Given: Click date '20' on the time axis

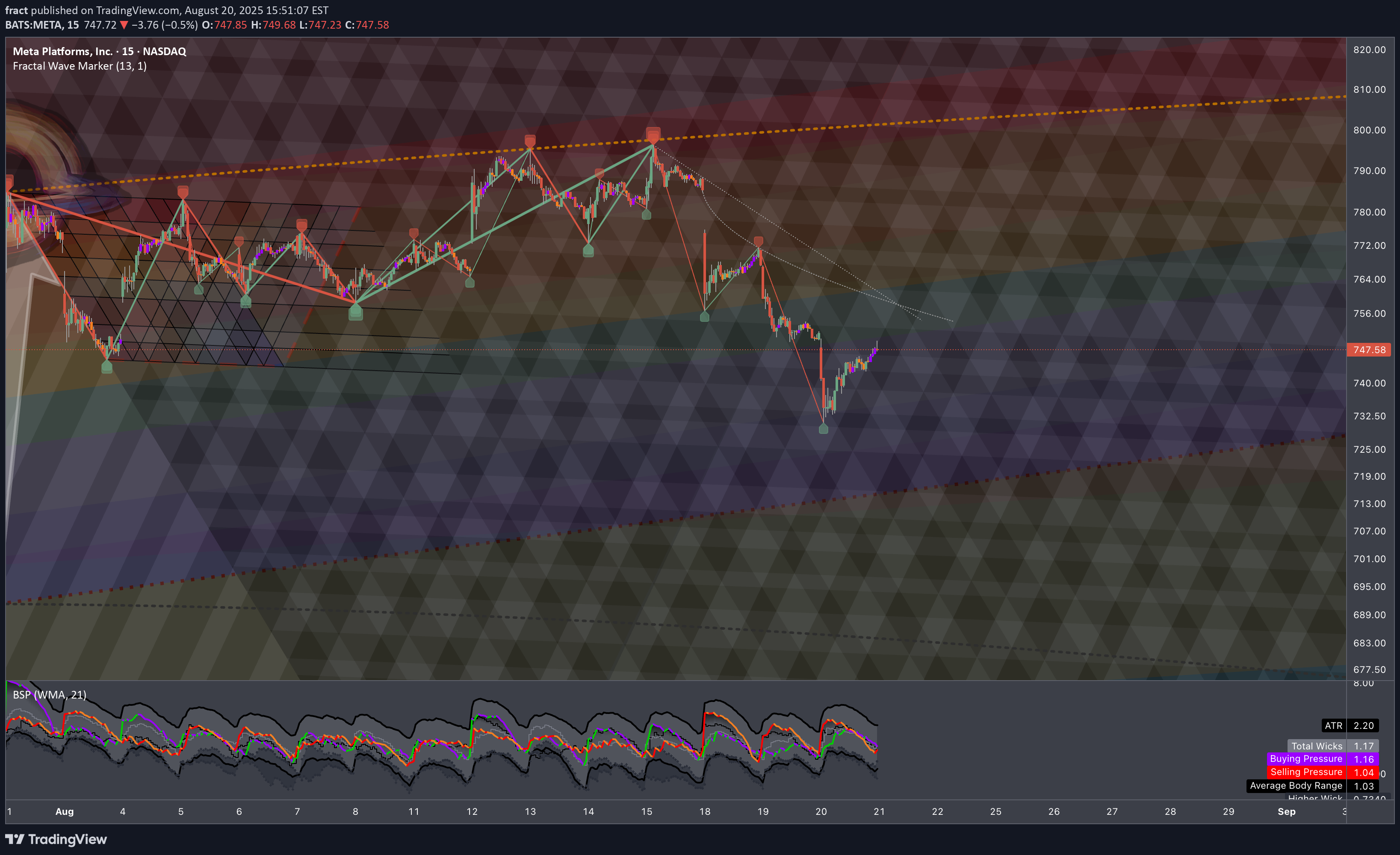Looking at the screenshot, I should pos(821,812).
